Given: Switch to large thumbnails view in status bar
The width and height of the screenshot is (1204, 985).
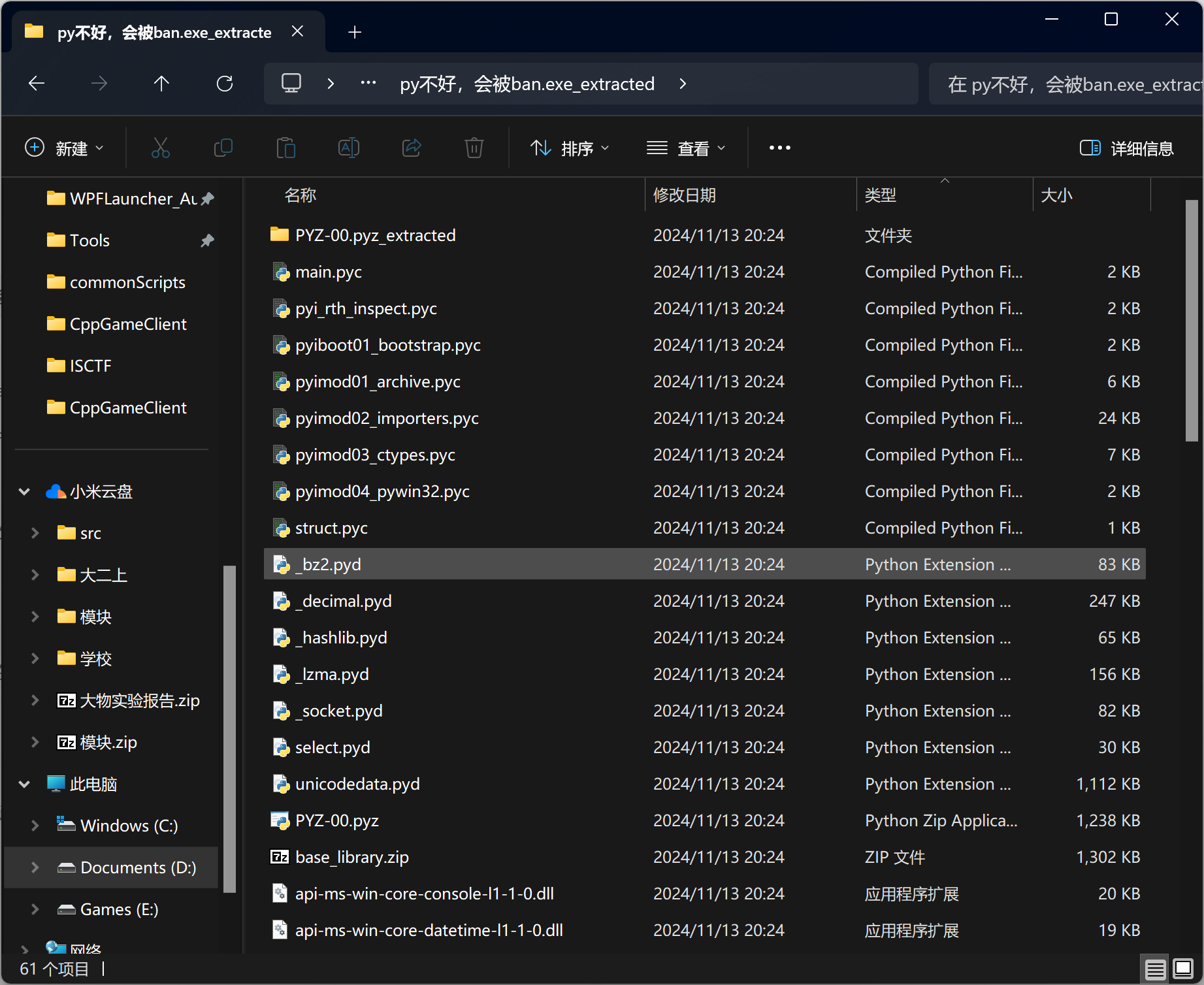Looking at the screenshot, I should tap(1183, 969).
